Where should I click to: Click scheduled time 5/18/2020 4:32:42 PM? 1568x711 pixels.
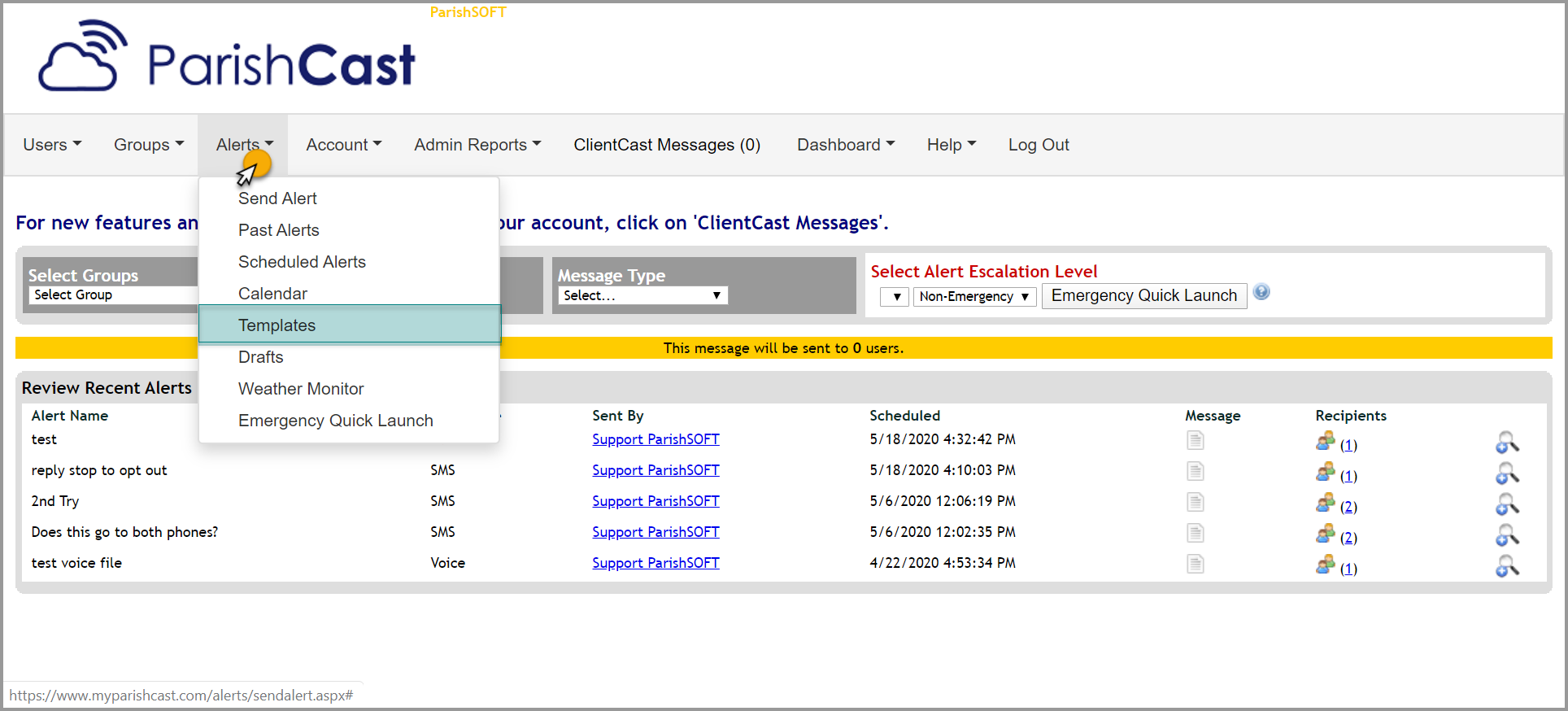click(943, 439)
